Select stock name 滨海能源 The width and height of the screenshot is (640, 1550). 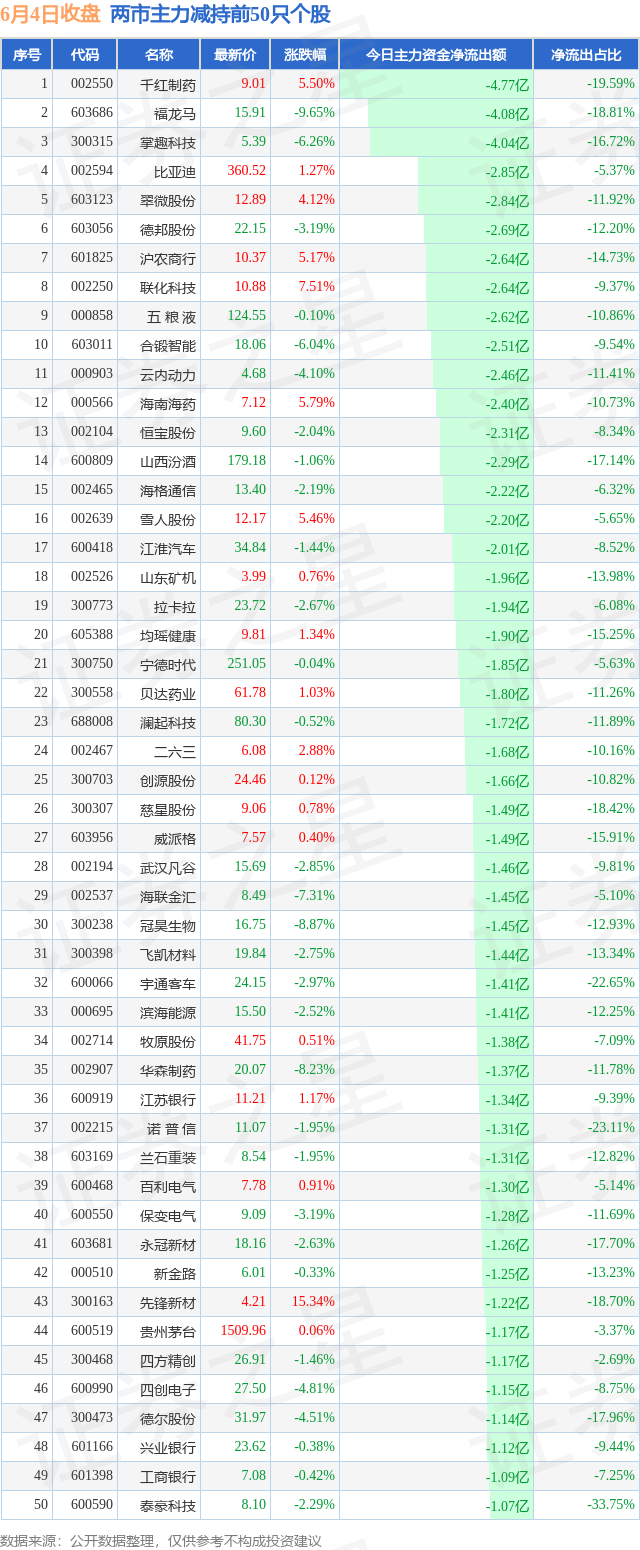click(x=168, y=1012)
